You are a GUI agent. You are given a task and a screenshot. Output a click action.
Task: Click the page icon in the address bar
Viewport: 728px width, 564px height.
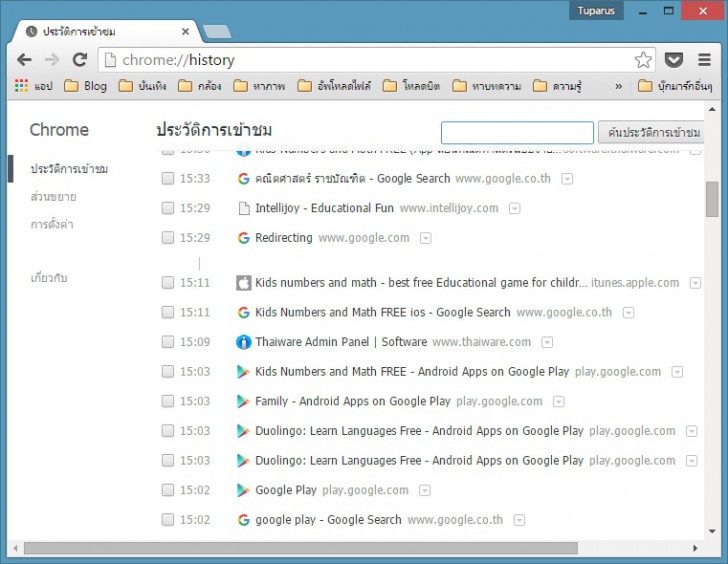(x=110, y=60)
